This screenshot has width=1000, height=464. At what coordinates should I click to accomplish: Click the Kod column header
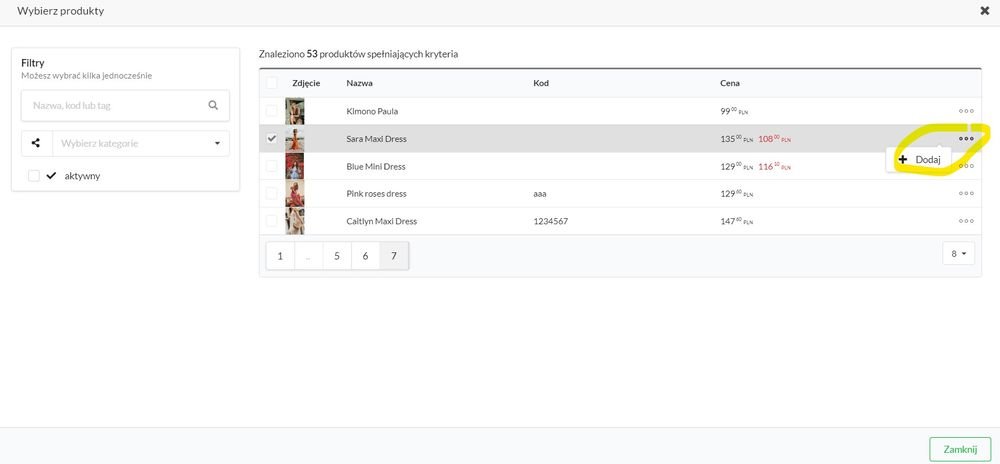(541, 83)
